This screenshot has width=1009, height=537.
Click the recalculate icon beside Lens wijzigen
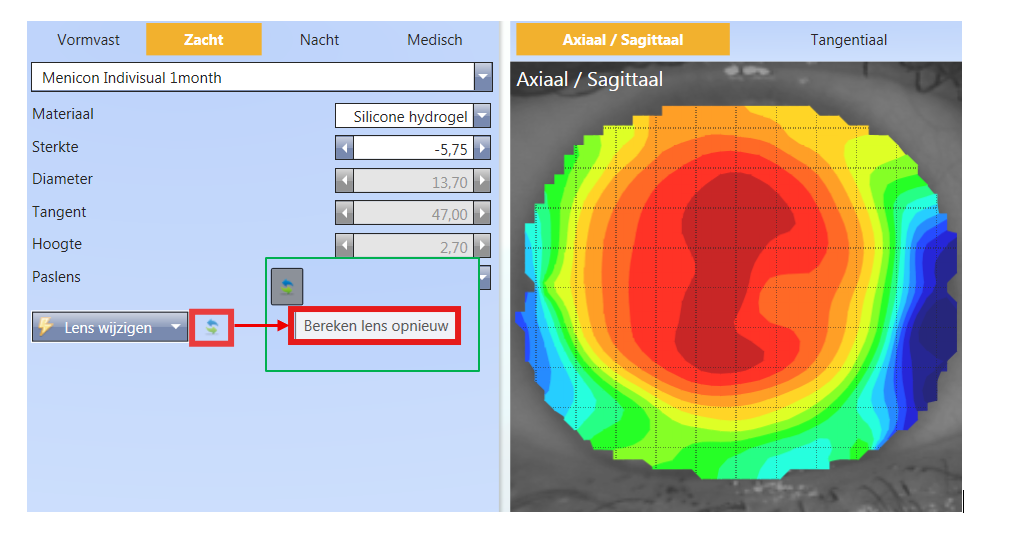[211, 327]
